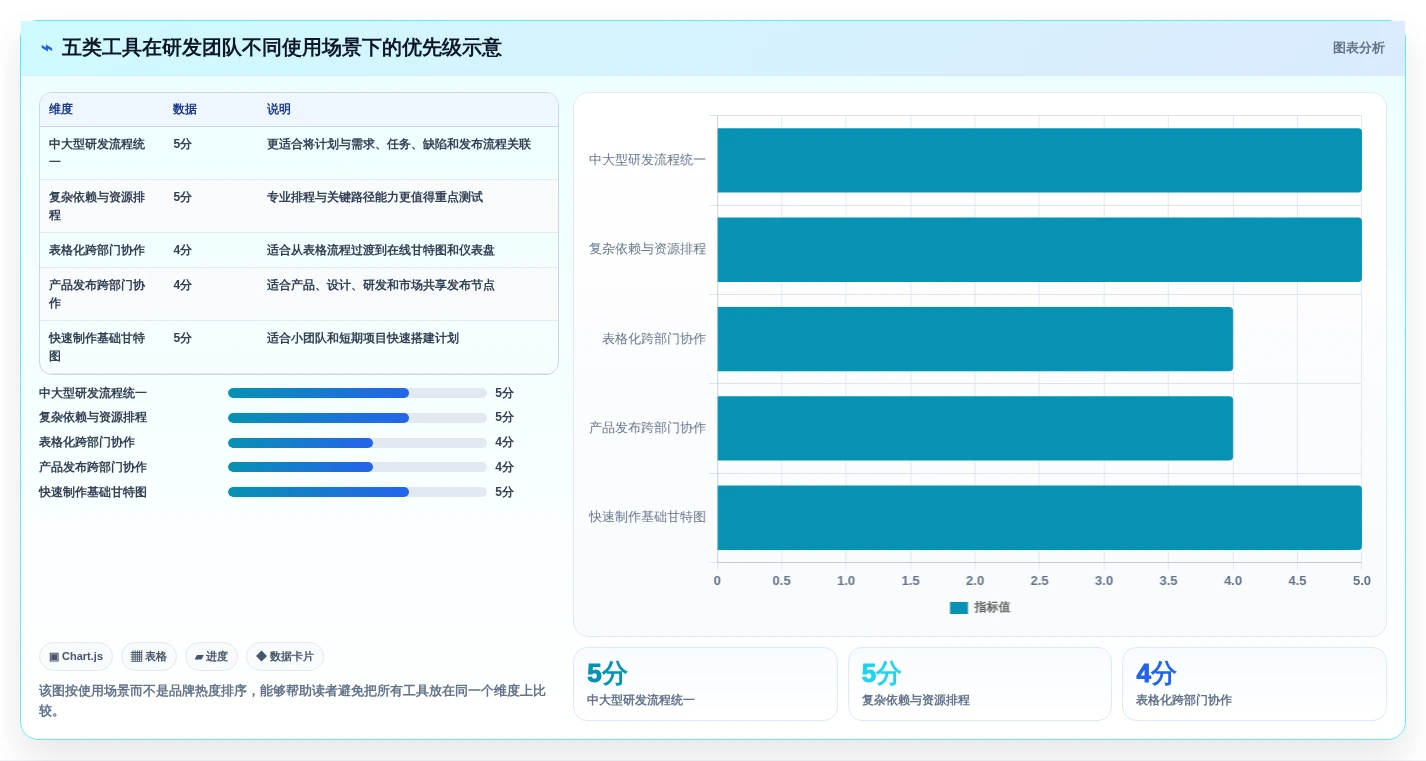Click description 适合产品、设计、研发和市场共享发布节点
The height and width of the screenshot is (761, 1426).
click(x=381, y=285)
